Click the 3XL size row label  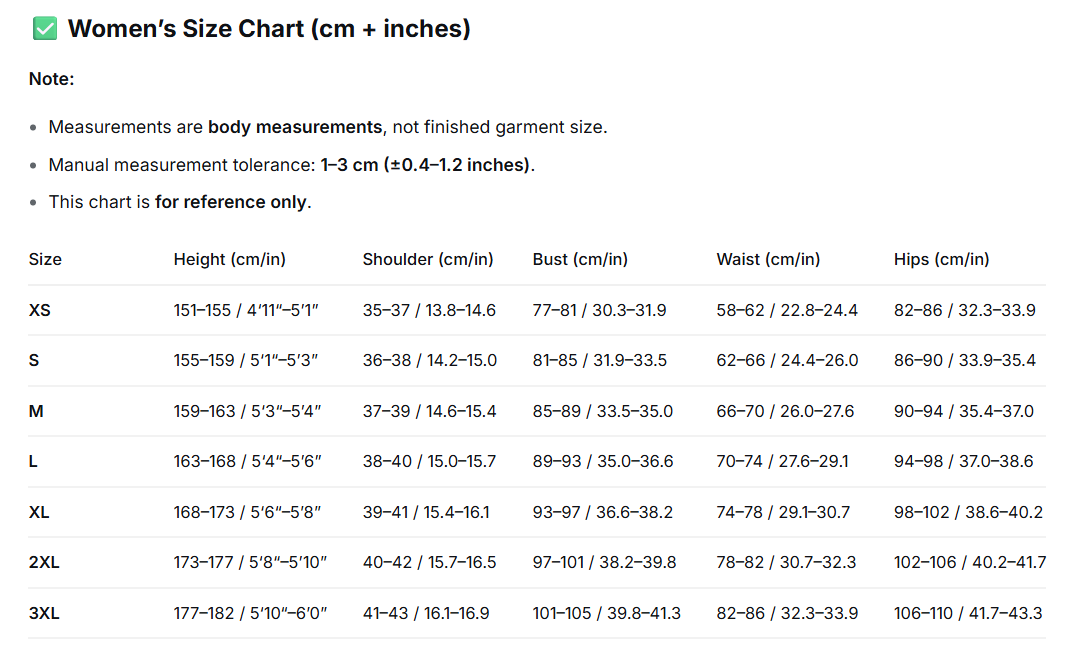(44, 613)
